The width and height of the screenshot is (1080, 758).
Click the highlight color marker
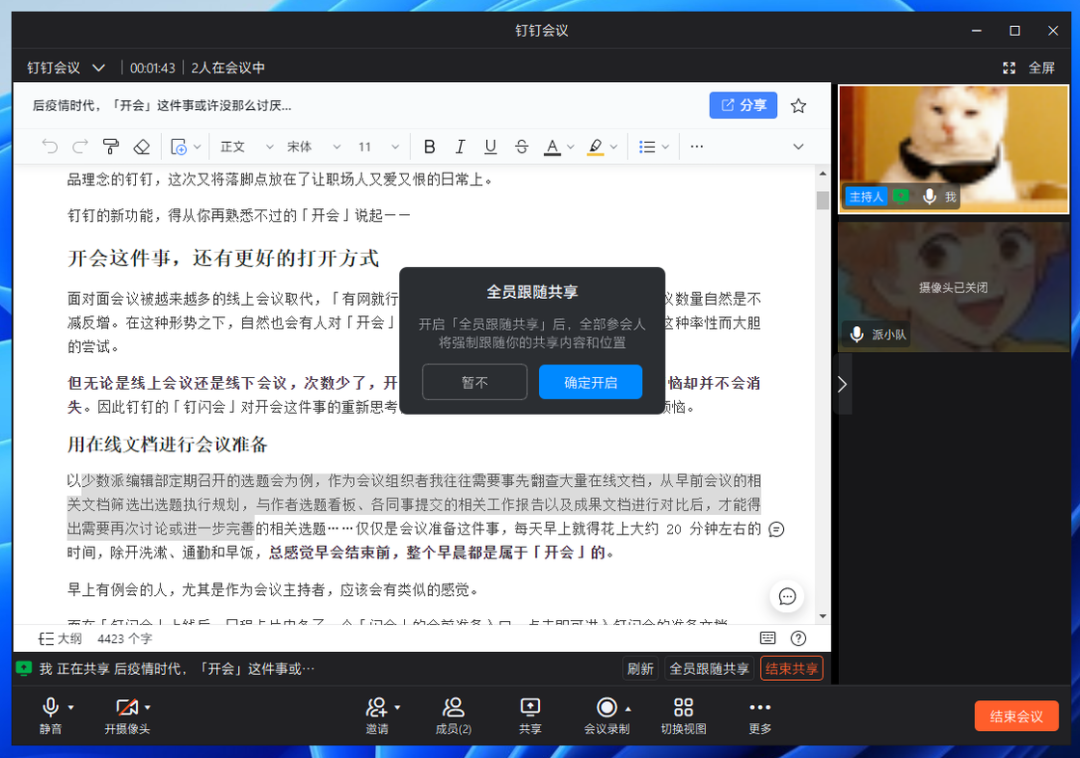(595, 147)
